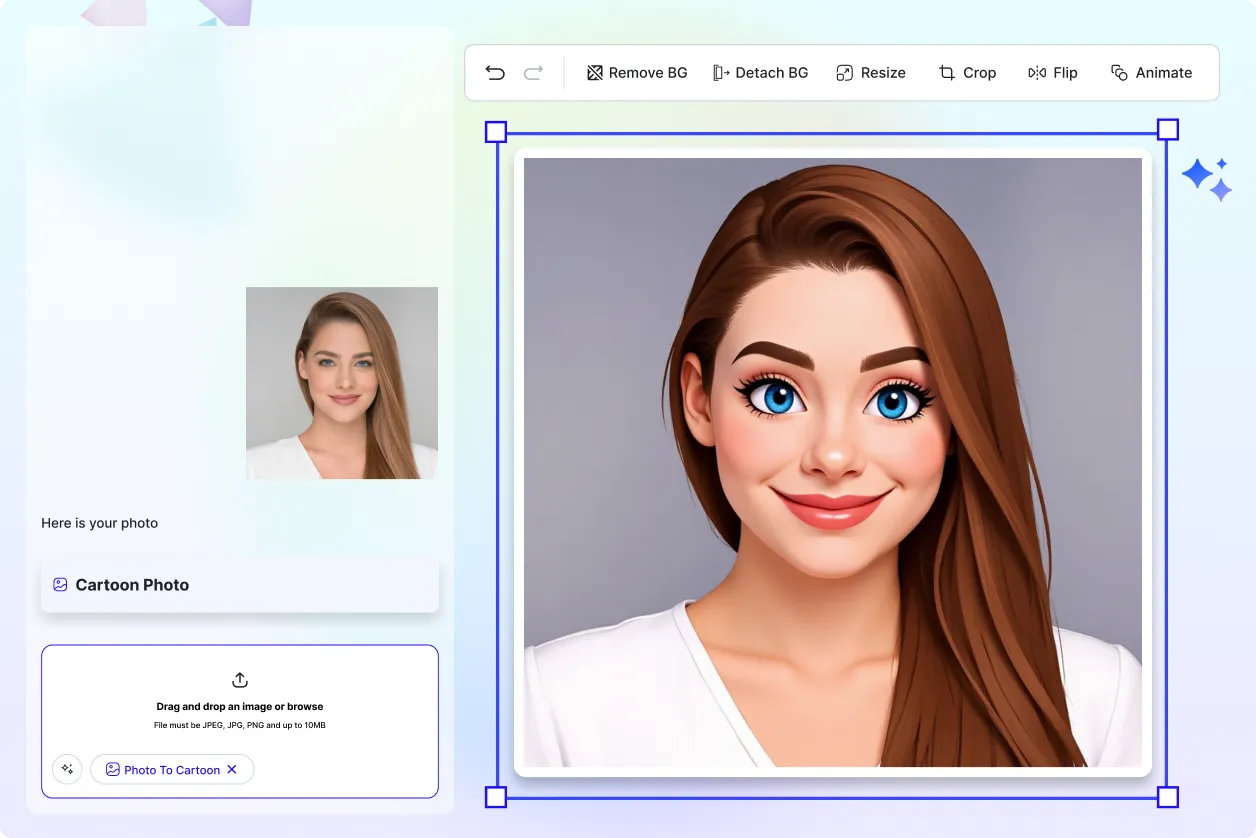Click the bottom-right selection handle
Viewport: 1256px width, 838px height.
[x=1168, y=796]
